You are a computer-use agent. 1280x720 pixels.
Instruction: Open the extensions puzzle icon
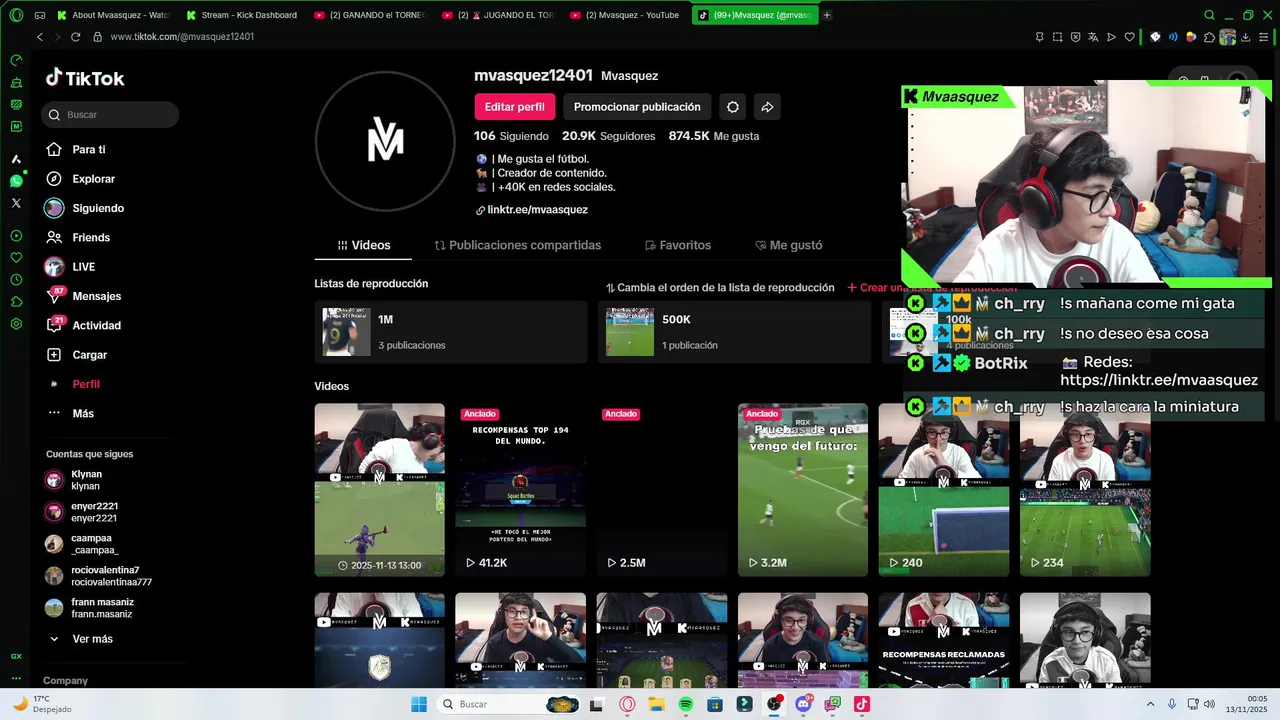tap(1209, 37)
